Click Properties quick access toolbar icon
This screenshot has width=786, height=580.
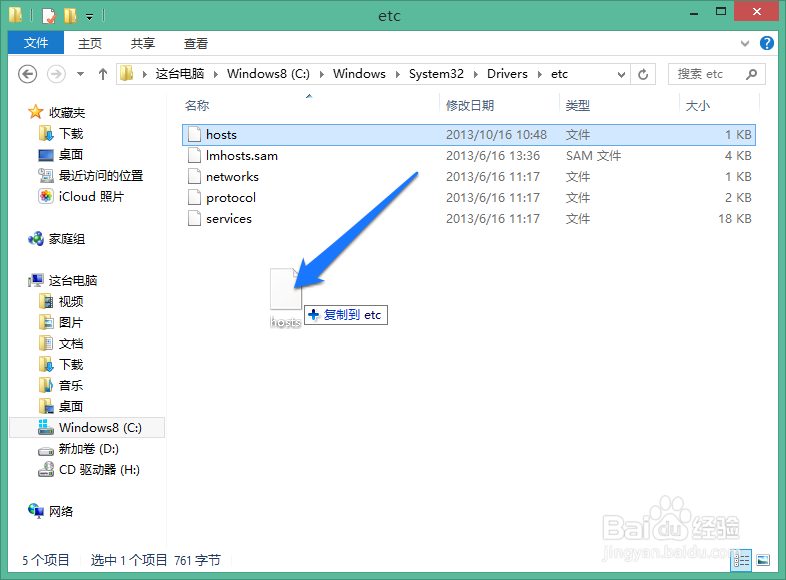click(49, 16)
